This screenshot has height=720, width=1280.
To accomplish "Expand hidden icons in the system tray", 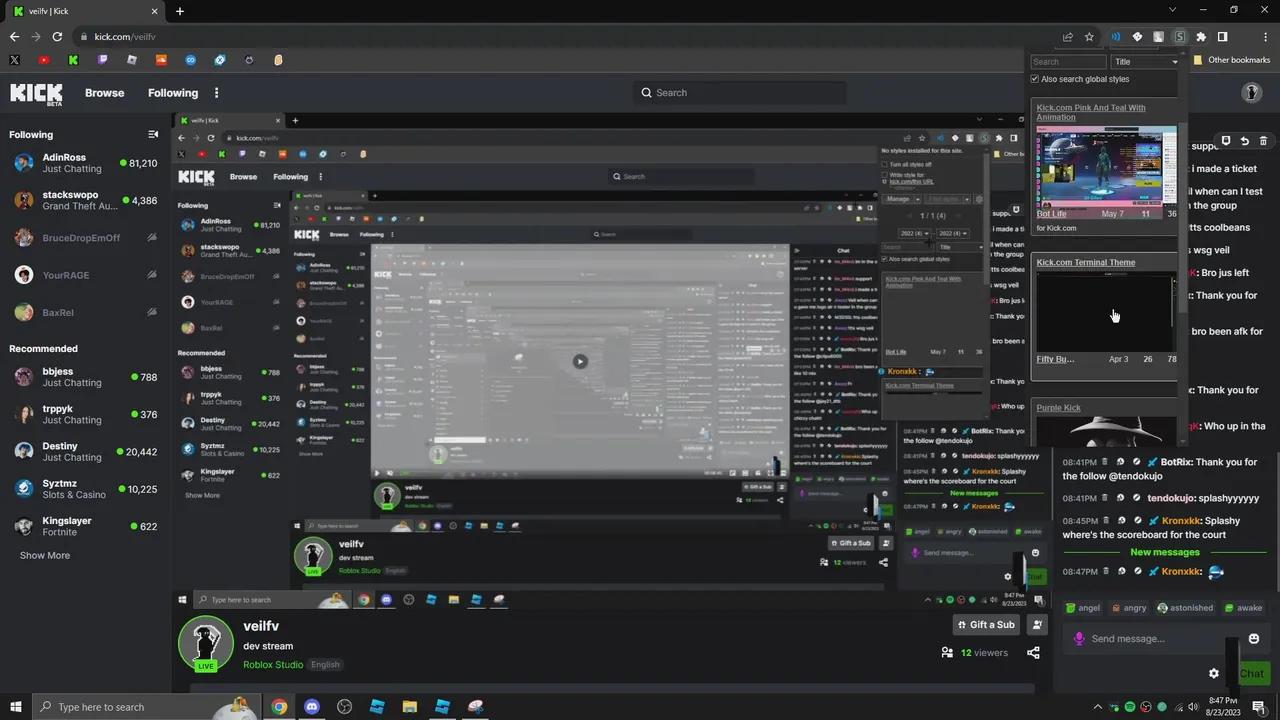I will (1098, 707).
